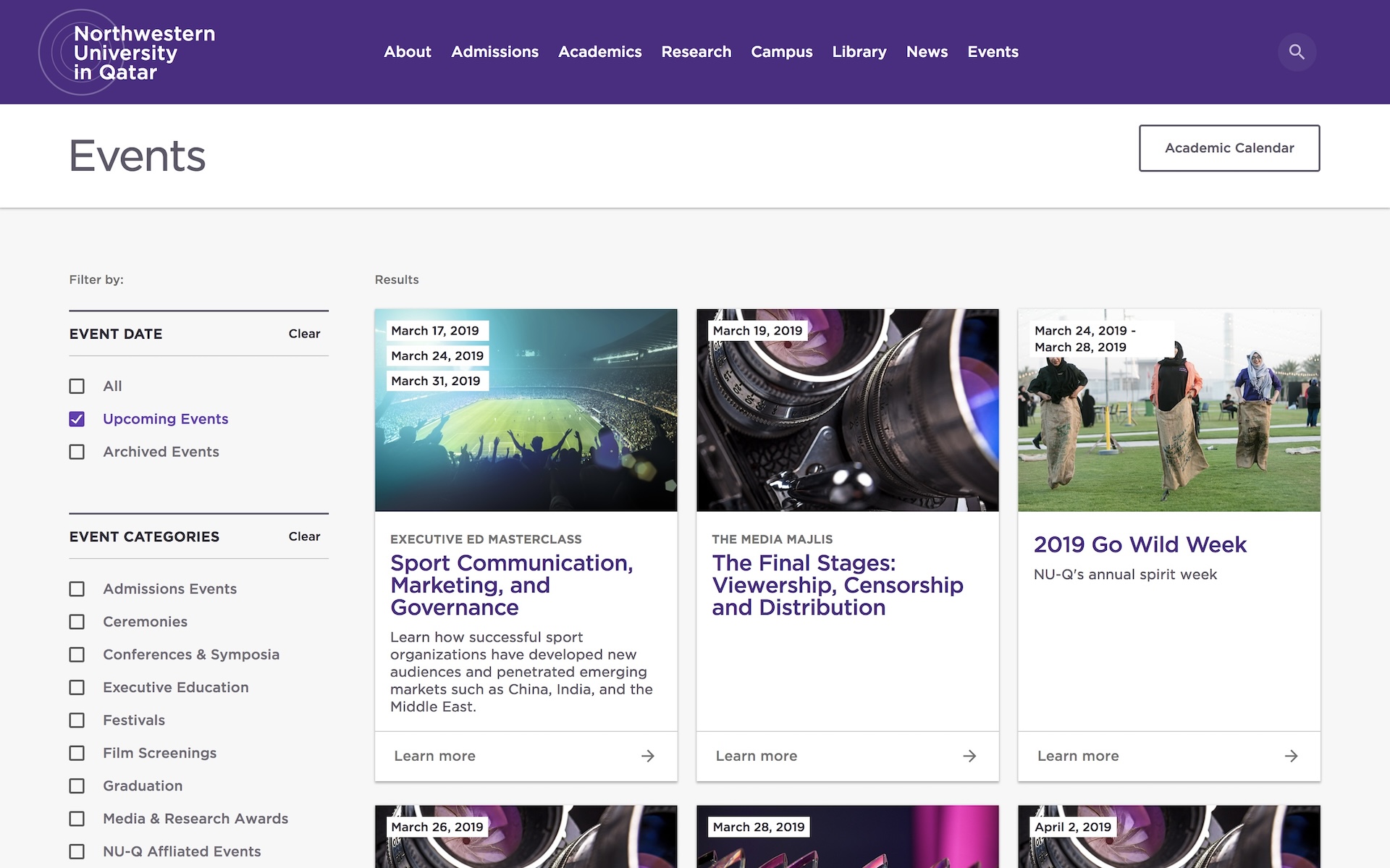Open The Final Stages event title
Viewport: 1390px width, 868px height.
pos(837,585)
